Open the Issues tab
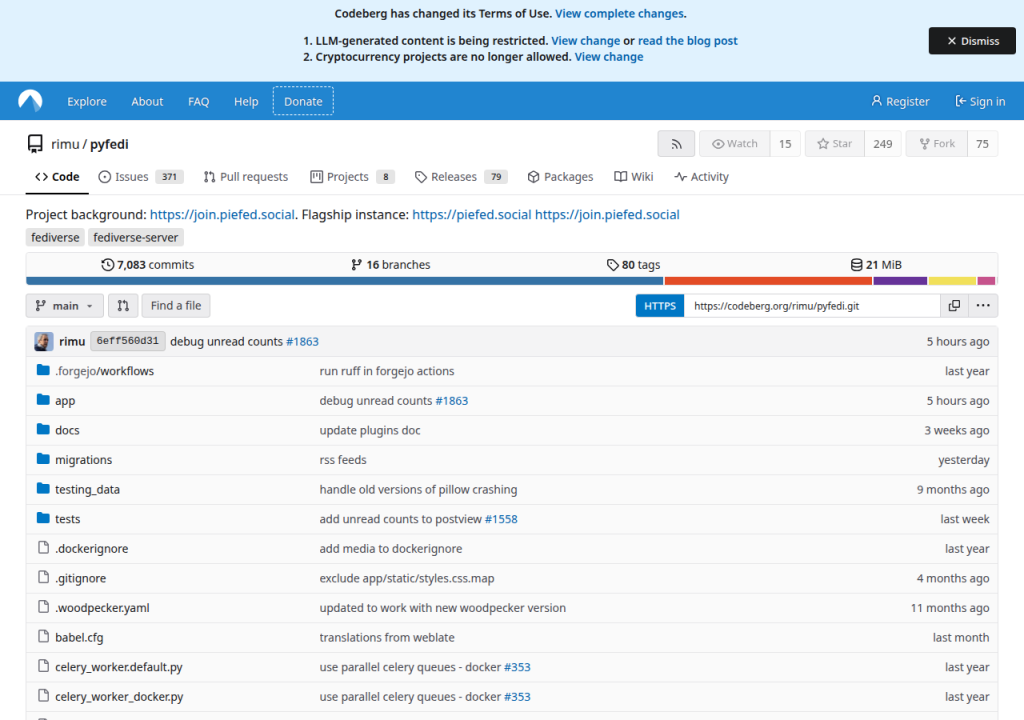 (140, 177)
